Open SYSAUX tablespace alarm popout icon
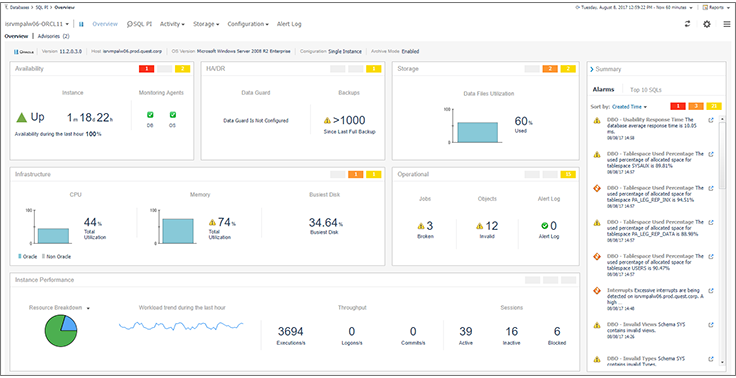Viewport: 736px width, 378px height. [x=711, y=154]
